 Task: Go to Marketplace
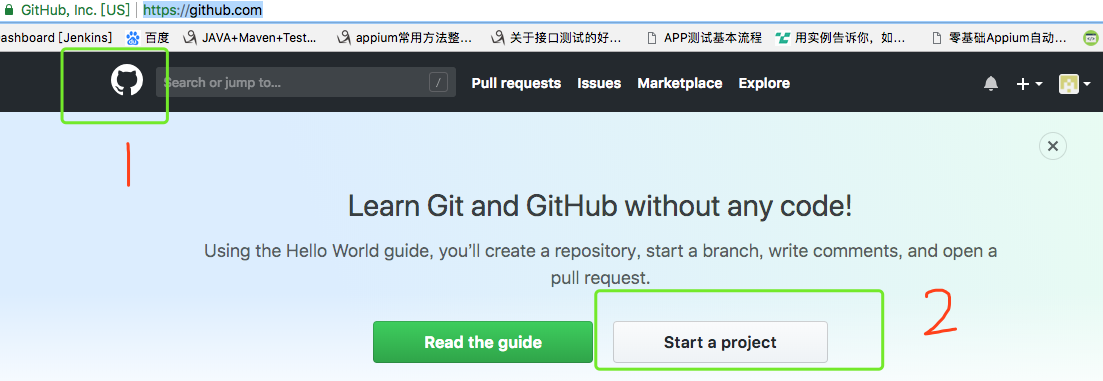680,83
